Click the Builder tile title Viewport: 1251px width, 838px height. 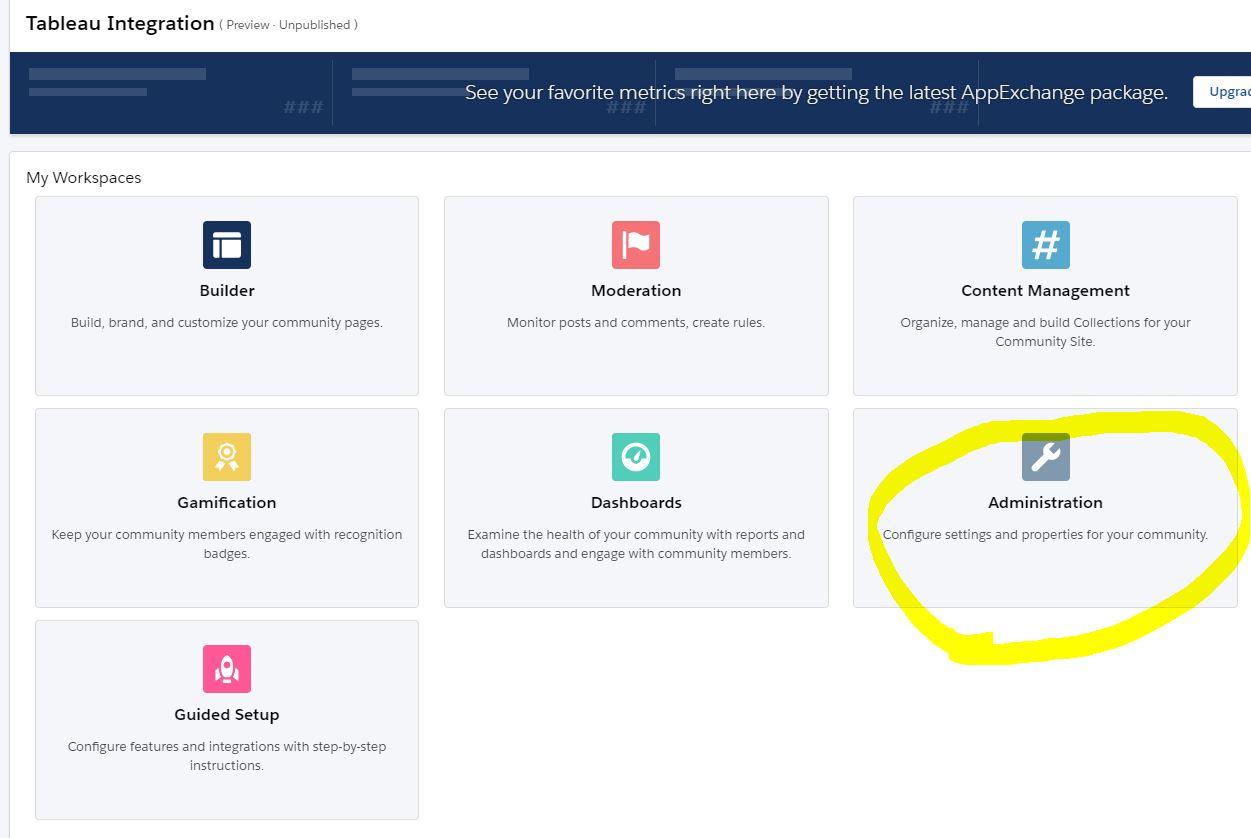tap(227, 291)
